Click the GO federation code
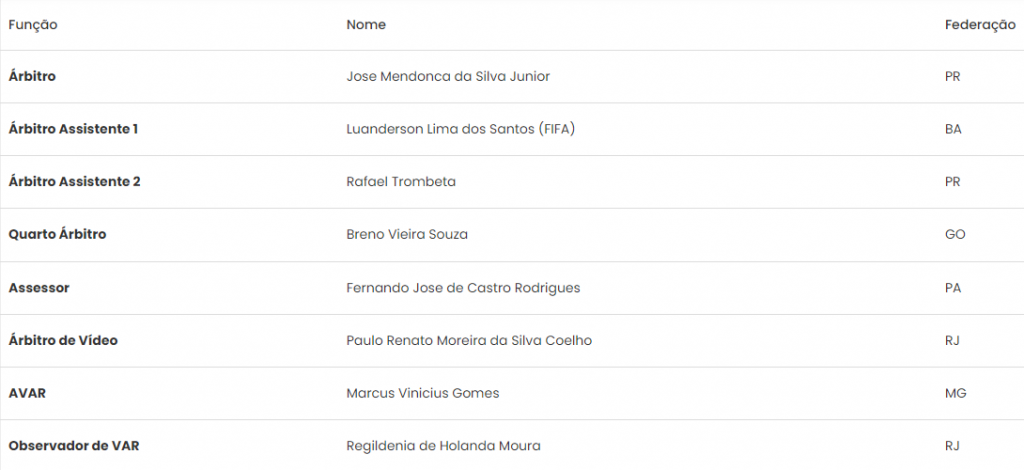The image size is (1024, 470). click(955, 235)
